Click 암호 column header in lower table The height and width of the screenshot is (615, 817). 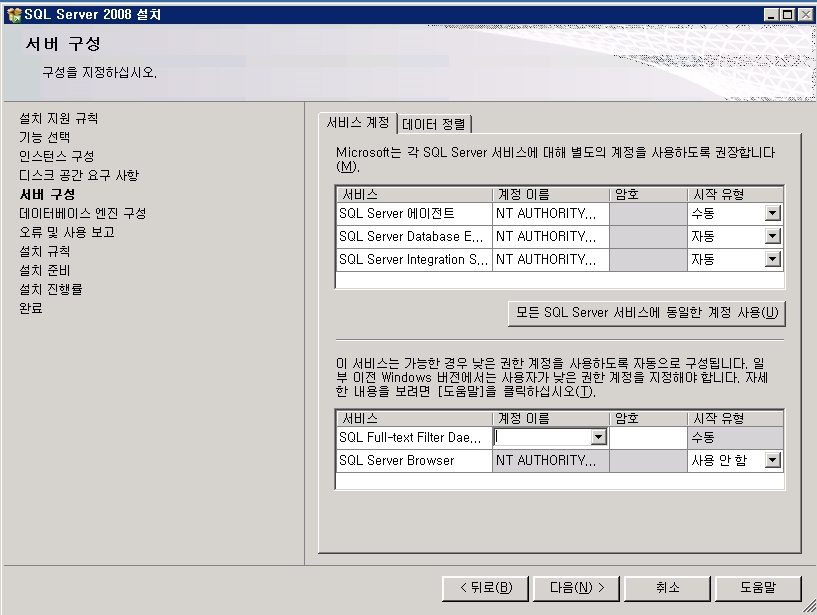tap(648, 419)
